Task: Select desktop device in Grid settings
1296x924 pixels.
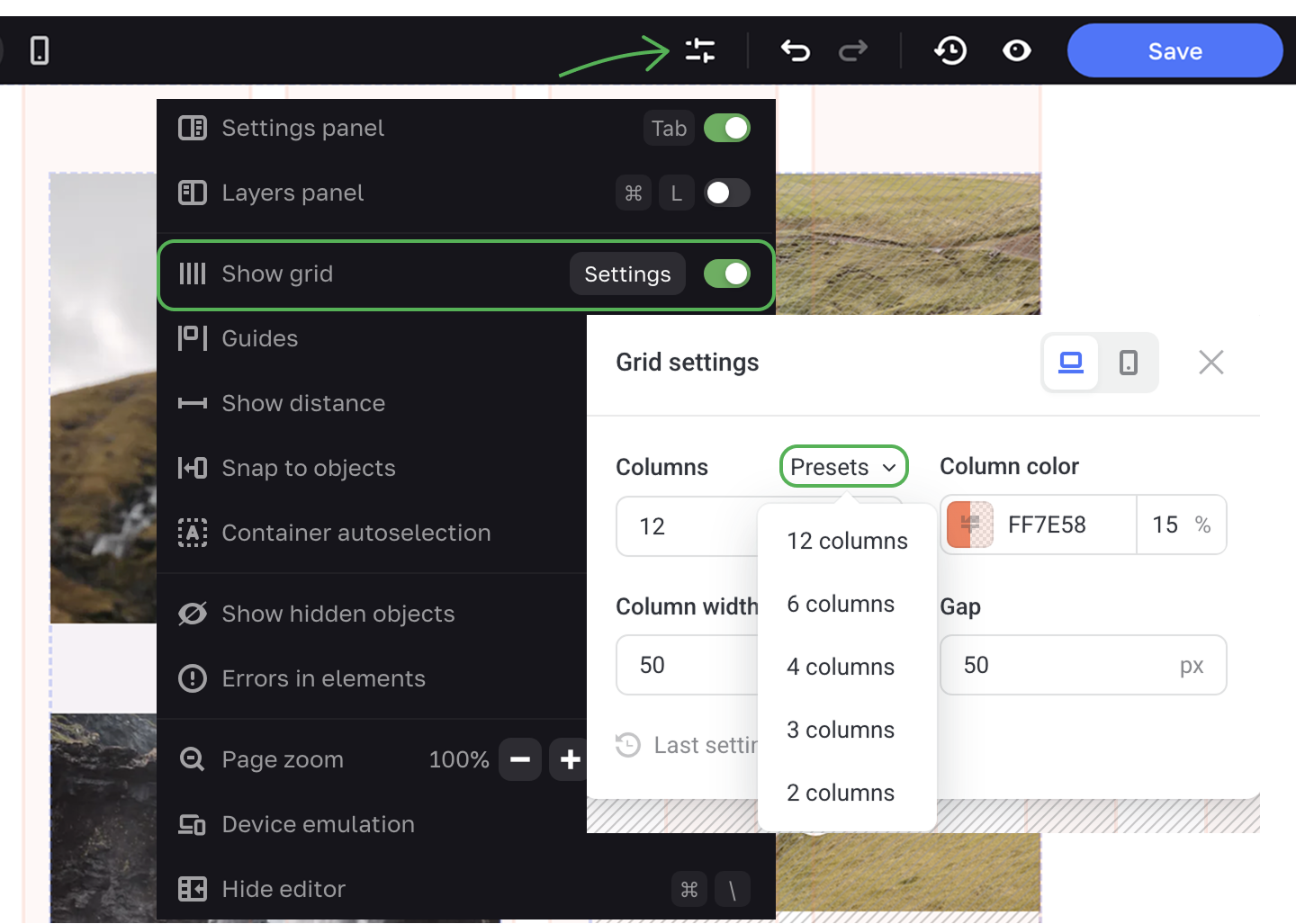Action: coord(1070,363)
